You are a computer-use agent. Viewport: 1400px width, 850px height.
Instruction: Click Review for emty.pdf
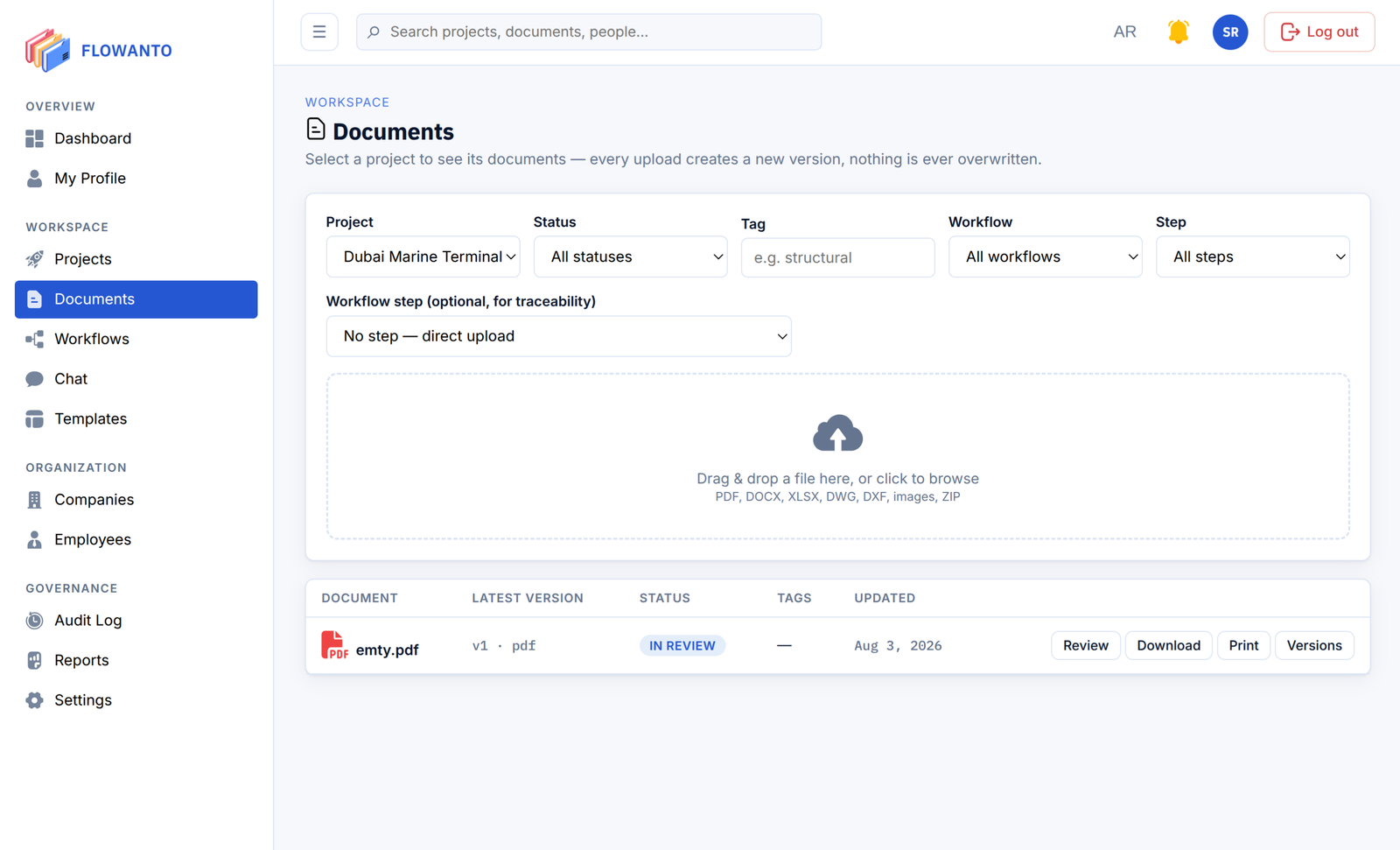click(x=1086, y=646)
